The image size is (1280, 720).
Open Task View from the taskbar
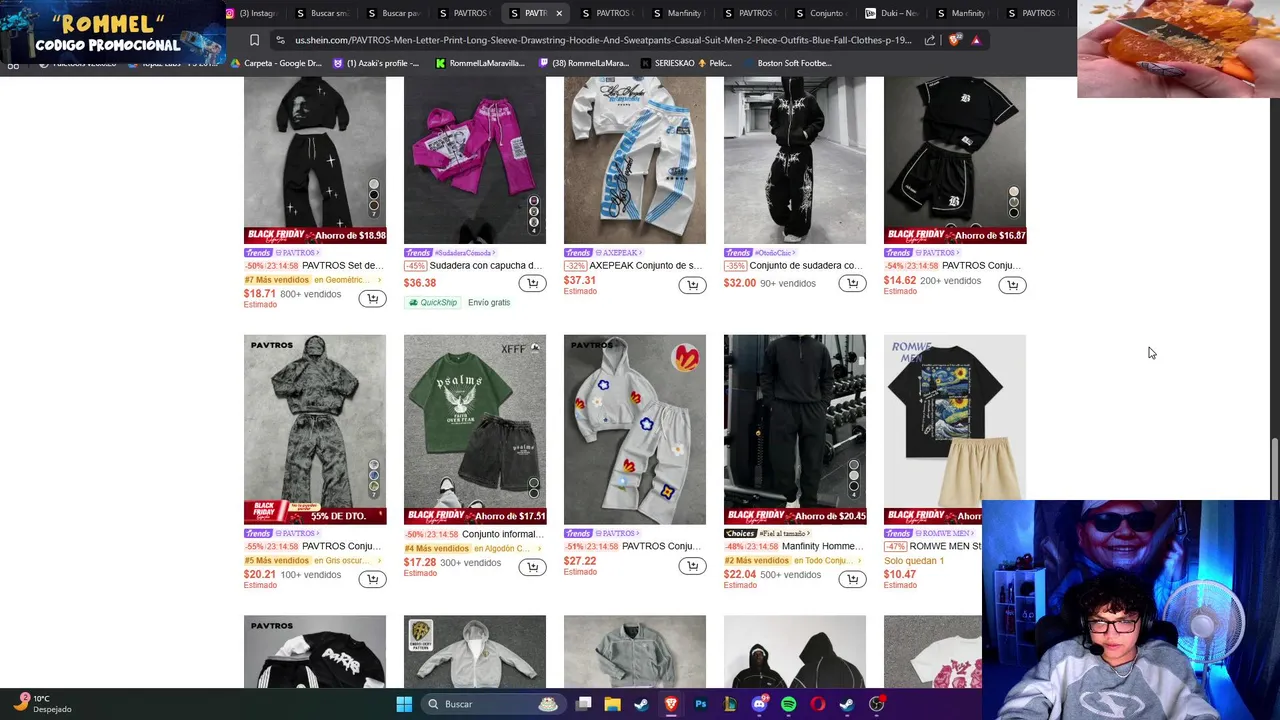[x=584, y=704]
